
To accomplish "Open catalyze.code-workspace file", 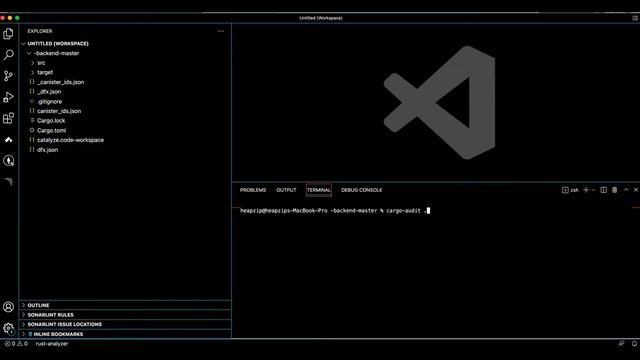I will click(70, 140).
